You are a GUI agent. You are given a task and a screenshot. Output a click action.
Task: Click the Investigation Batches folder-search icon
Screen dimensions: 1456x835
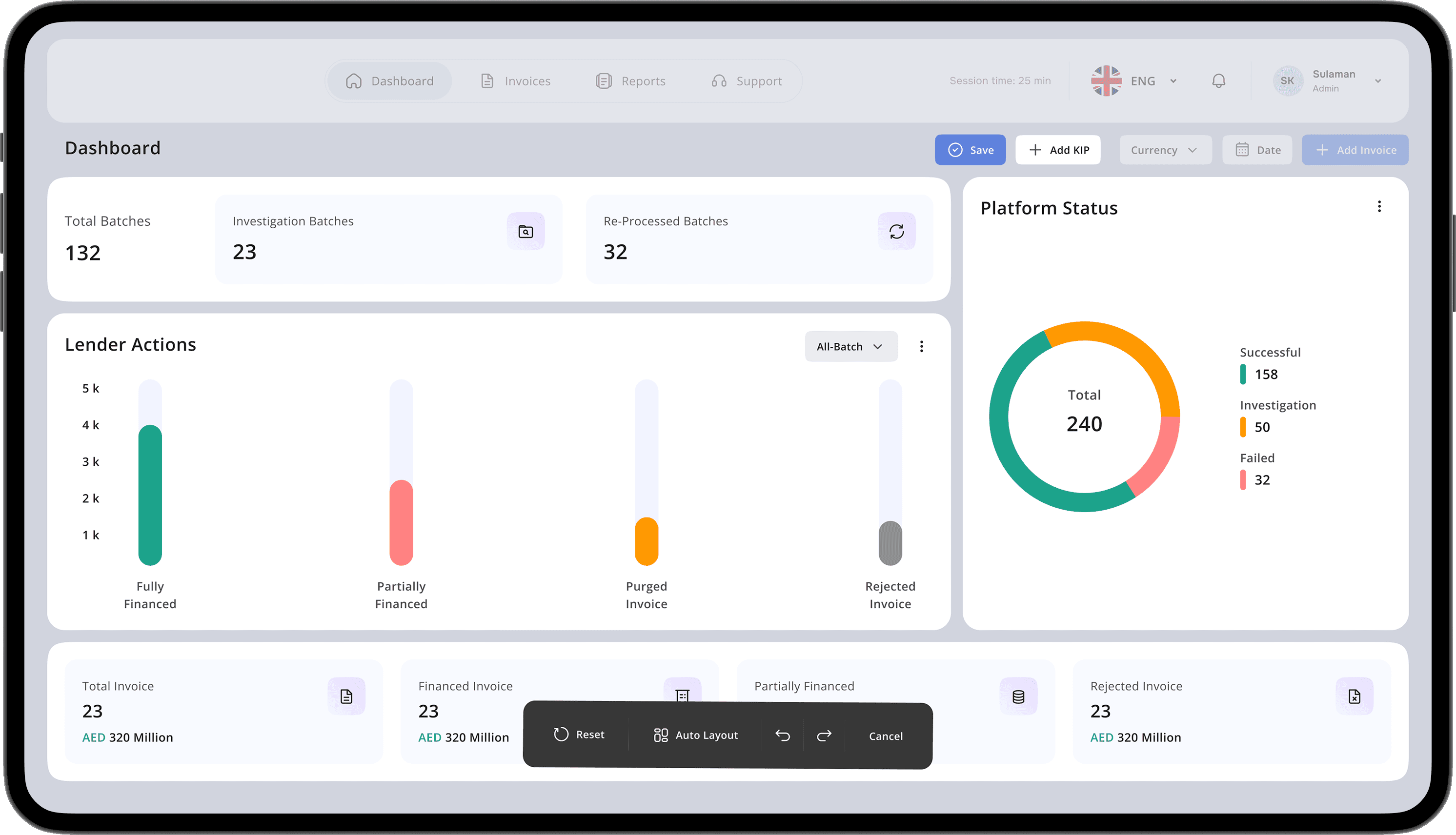pos(526,232)
